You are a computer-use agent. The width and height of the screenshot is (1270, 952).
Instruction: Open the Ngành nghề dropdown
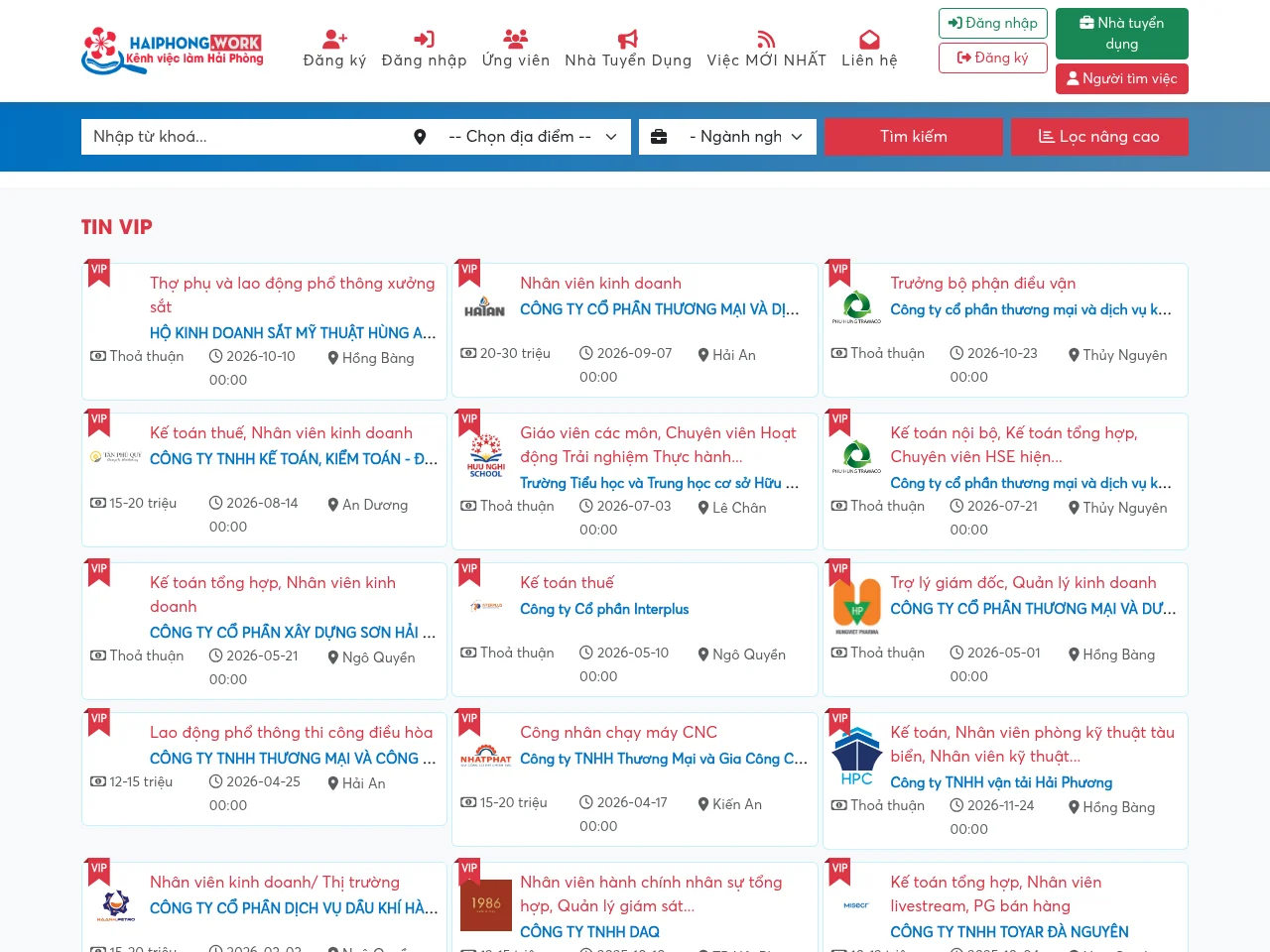coord(746,137)
